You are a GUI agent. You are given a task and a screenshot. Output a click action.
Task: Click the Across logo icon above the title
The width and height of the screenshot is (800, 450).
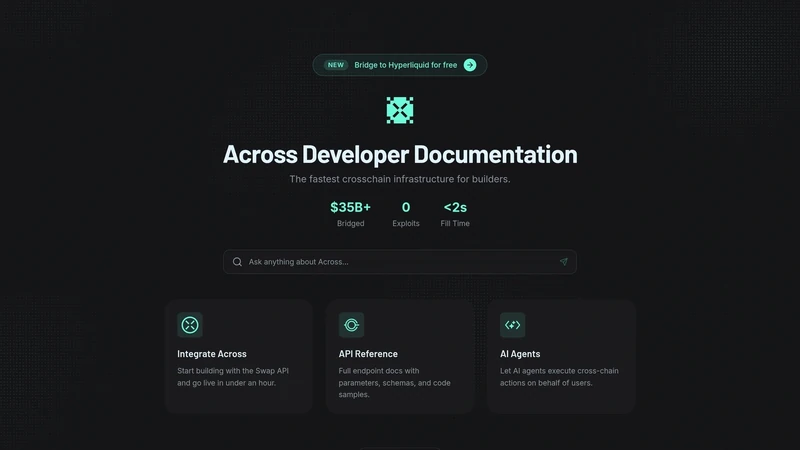point(400,110)
